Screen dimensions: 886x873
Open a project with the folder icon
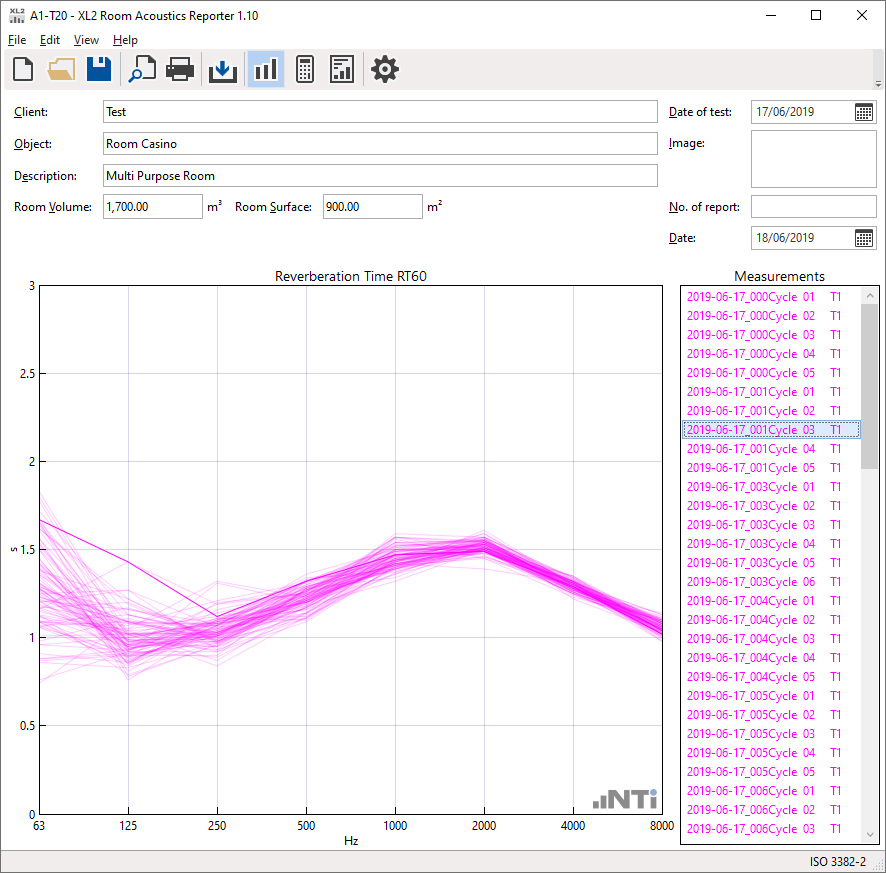61,69
